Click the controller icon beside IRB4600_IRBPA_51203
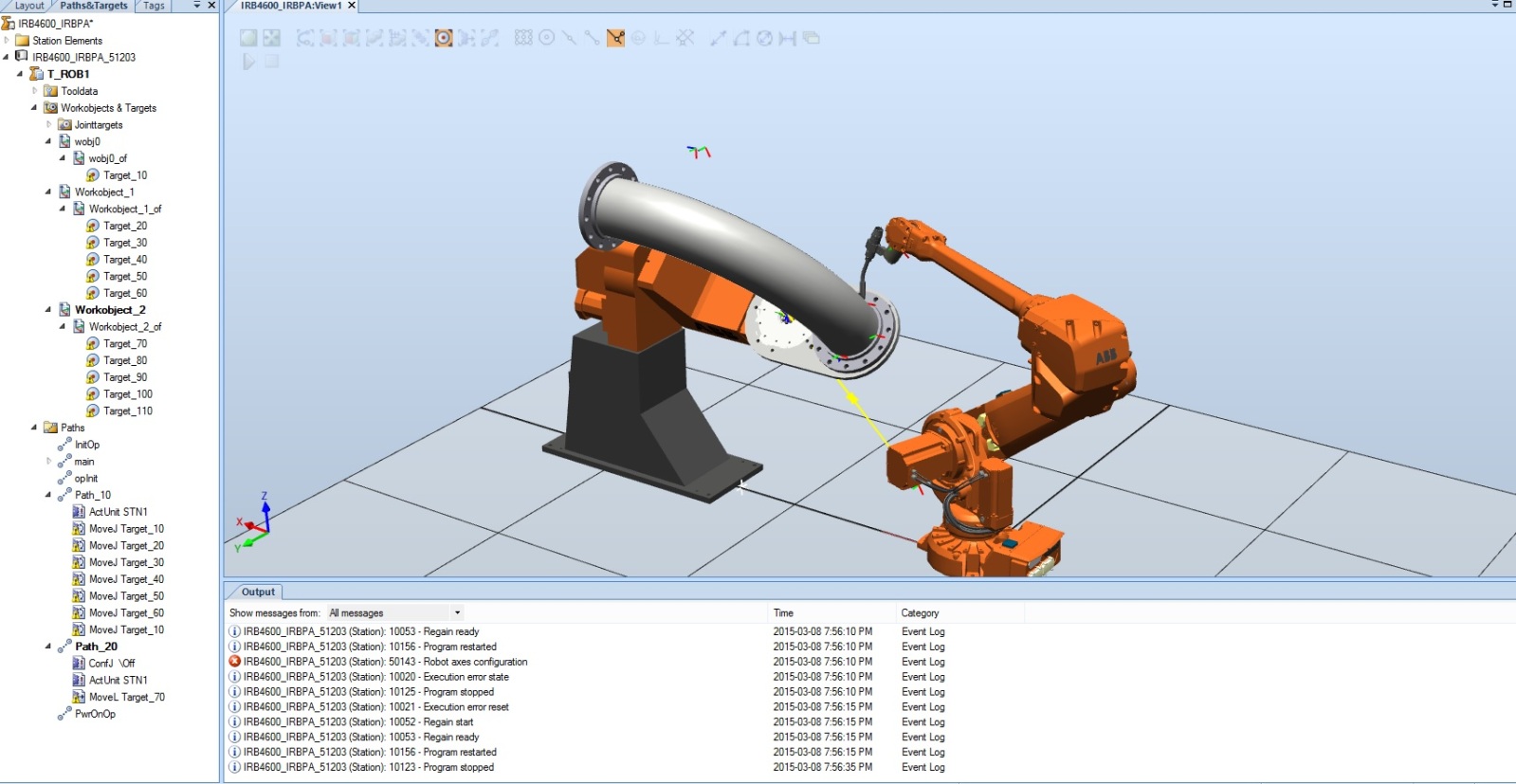The height and width of the screenshot is (784, 1516). (x=22, y=57)
